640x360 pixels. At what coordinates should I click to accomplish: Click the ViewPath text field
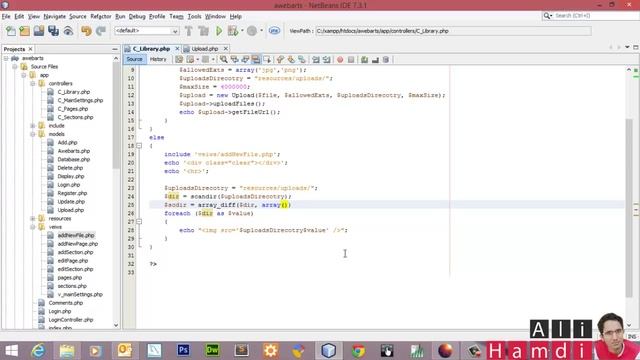pos(453,31)
